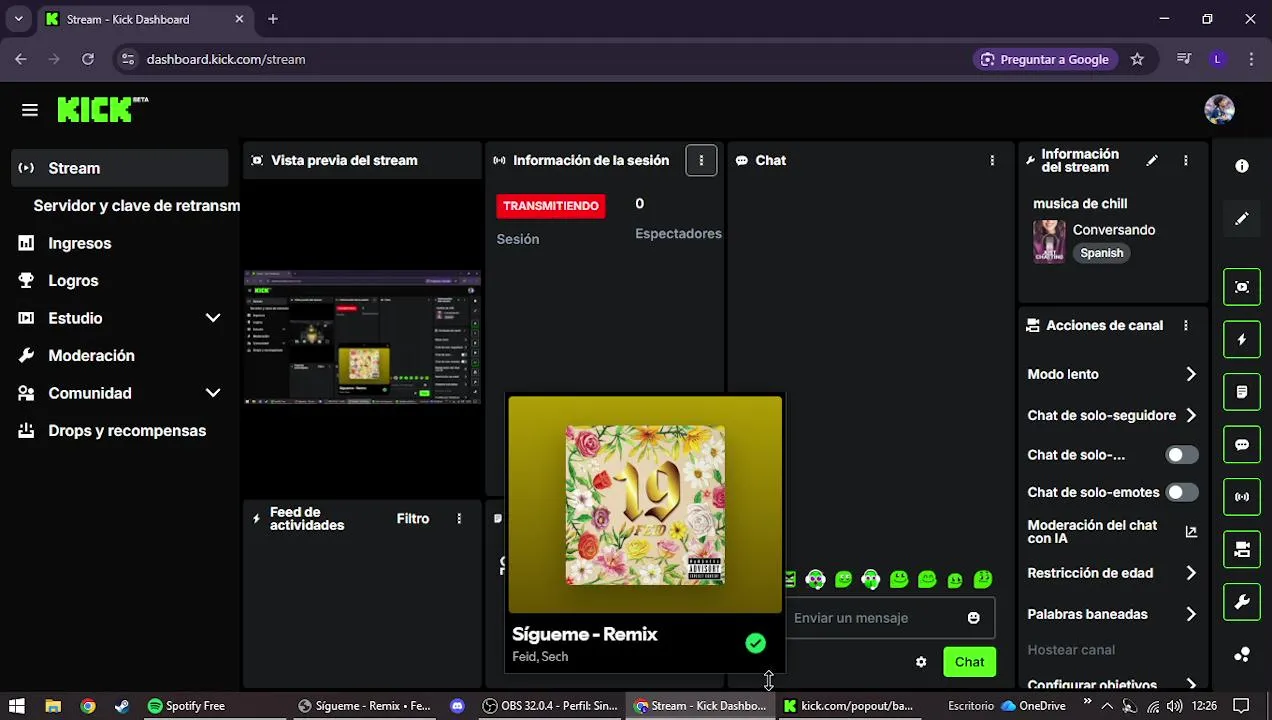
Task: Open Acciones de canal three-dot menu
Action: click(x=1186, y=325)
